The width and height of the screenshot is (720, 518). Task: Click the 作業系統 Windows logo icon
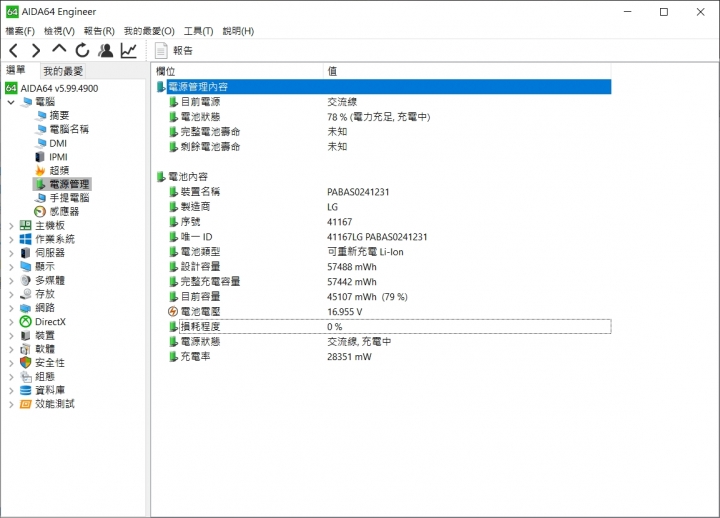pos(26,239)
